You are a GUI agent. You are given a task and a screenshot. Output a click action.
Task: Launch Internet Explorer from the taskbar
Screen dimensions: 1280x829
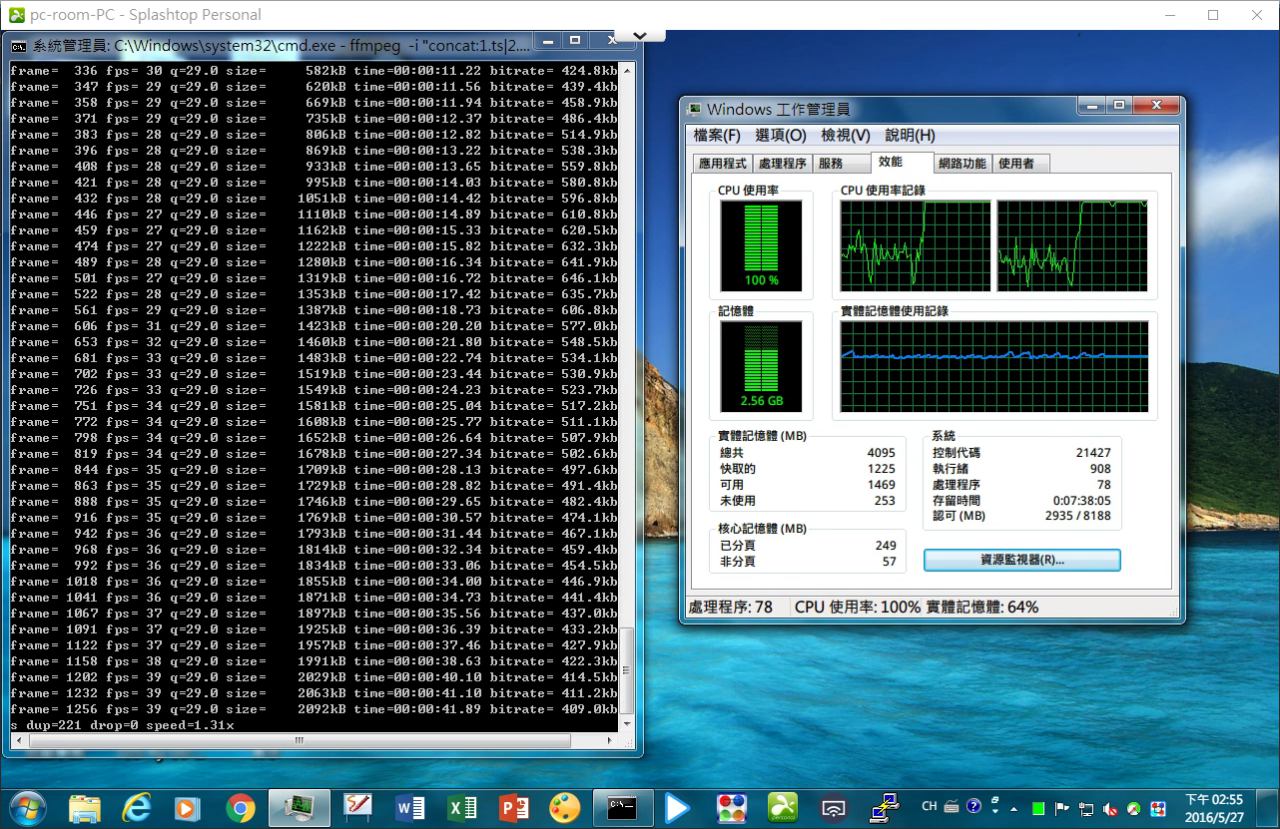(135, 807)
